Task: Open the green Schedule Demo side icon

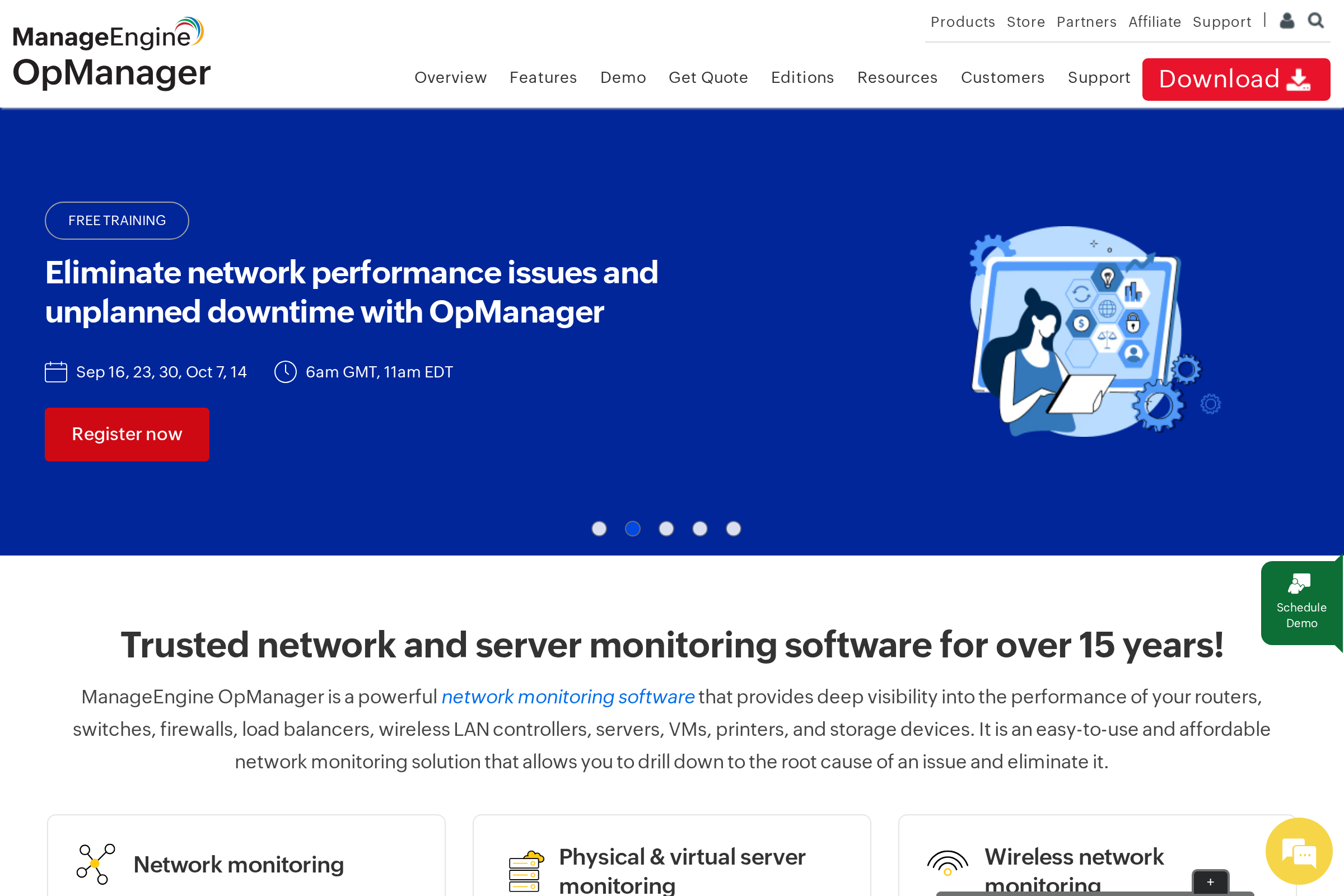Action: (x=1300, y=600)
